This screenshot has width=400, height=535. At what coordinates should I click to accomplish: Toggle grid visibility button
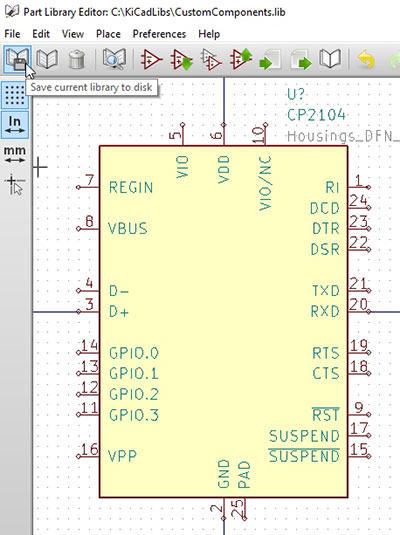(15, 95)
